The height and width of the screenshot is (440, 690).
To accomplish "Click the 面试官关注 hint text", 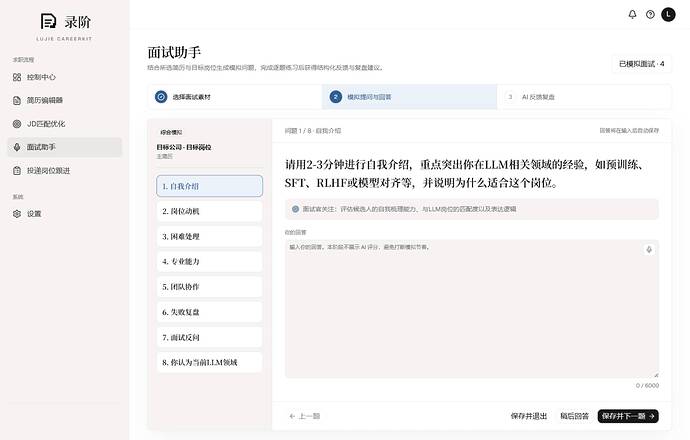I will pyautogui.click(x=409, y=209).
